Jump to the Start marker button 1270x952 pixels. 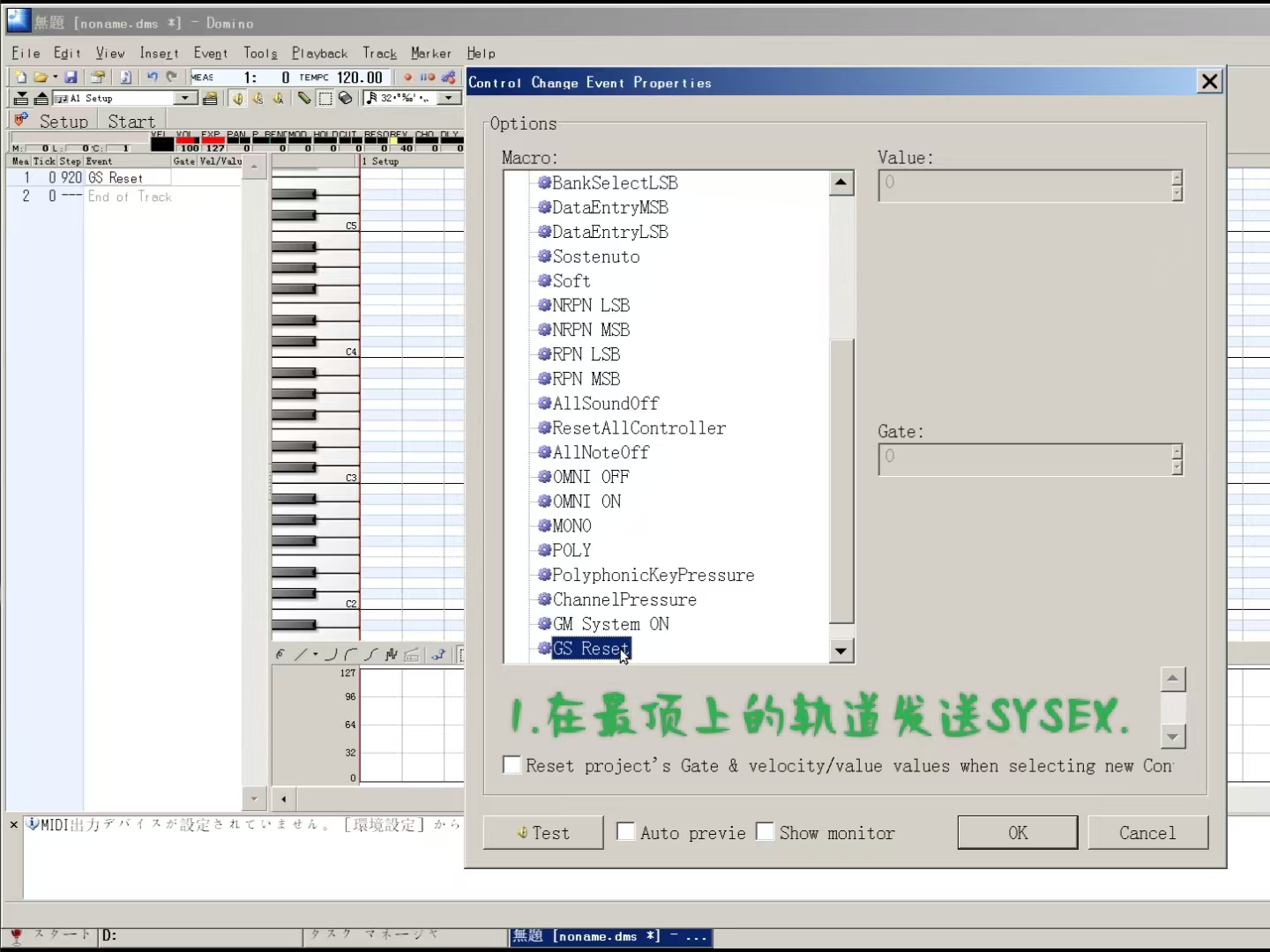tap(131, 121)
